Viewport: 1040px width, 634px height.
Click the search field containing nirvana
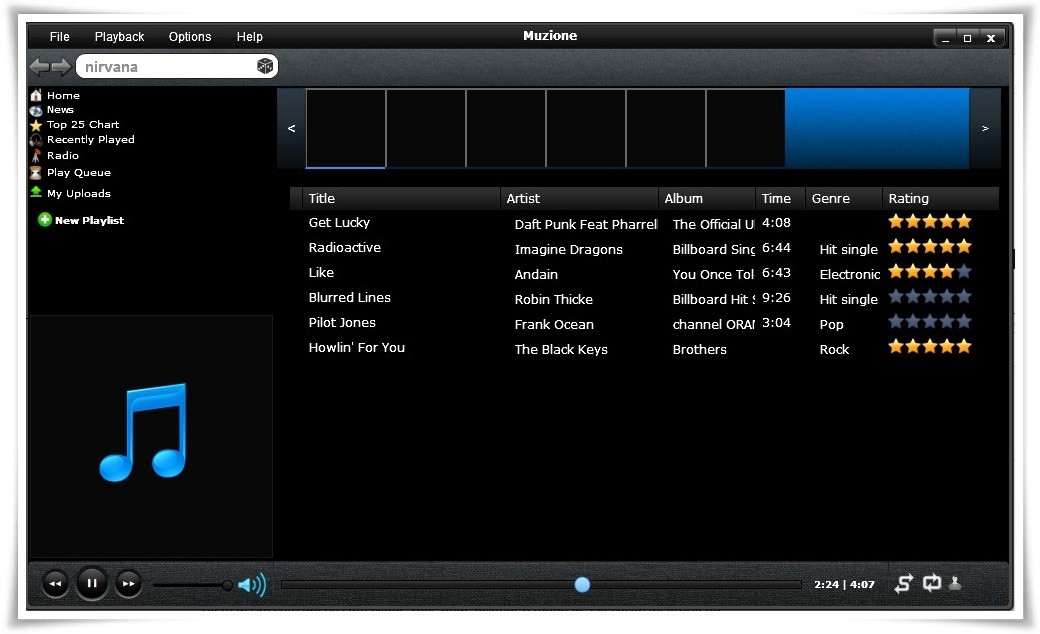[x=176, y=66]
